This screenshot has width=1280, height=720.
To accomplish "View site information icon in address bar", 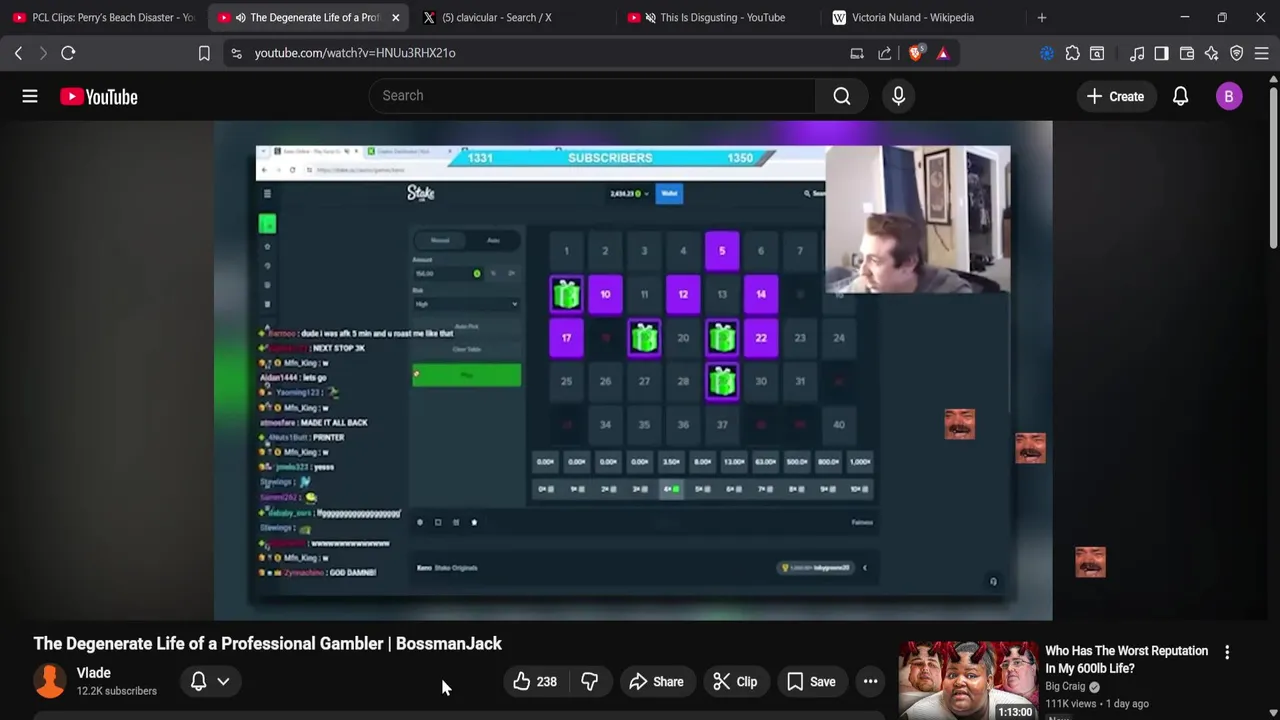I will (x=236, y=53).
